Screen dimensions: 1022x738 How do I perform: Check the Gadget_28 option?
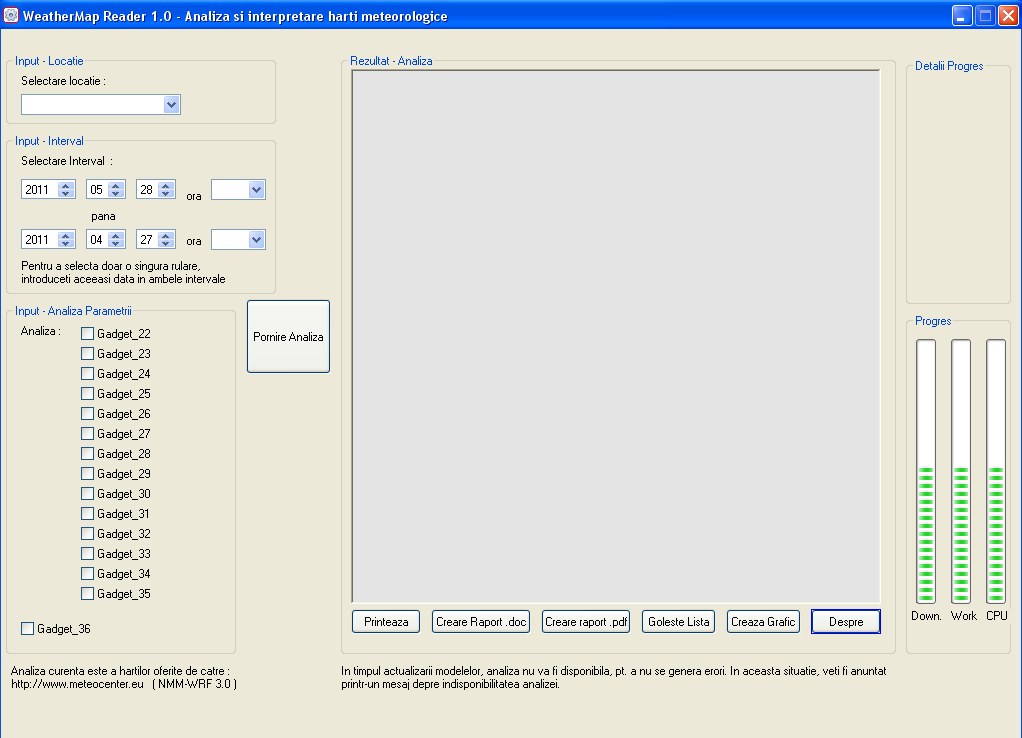click(88, 454)
